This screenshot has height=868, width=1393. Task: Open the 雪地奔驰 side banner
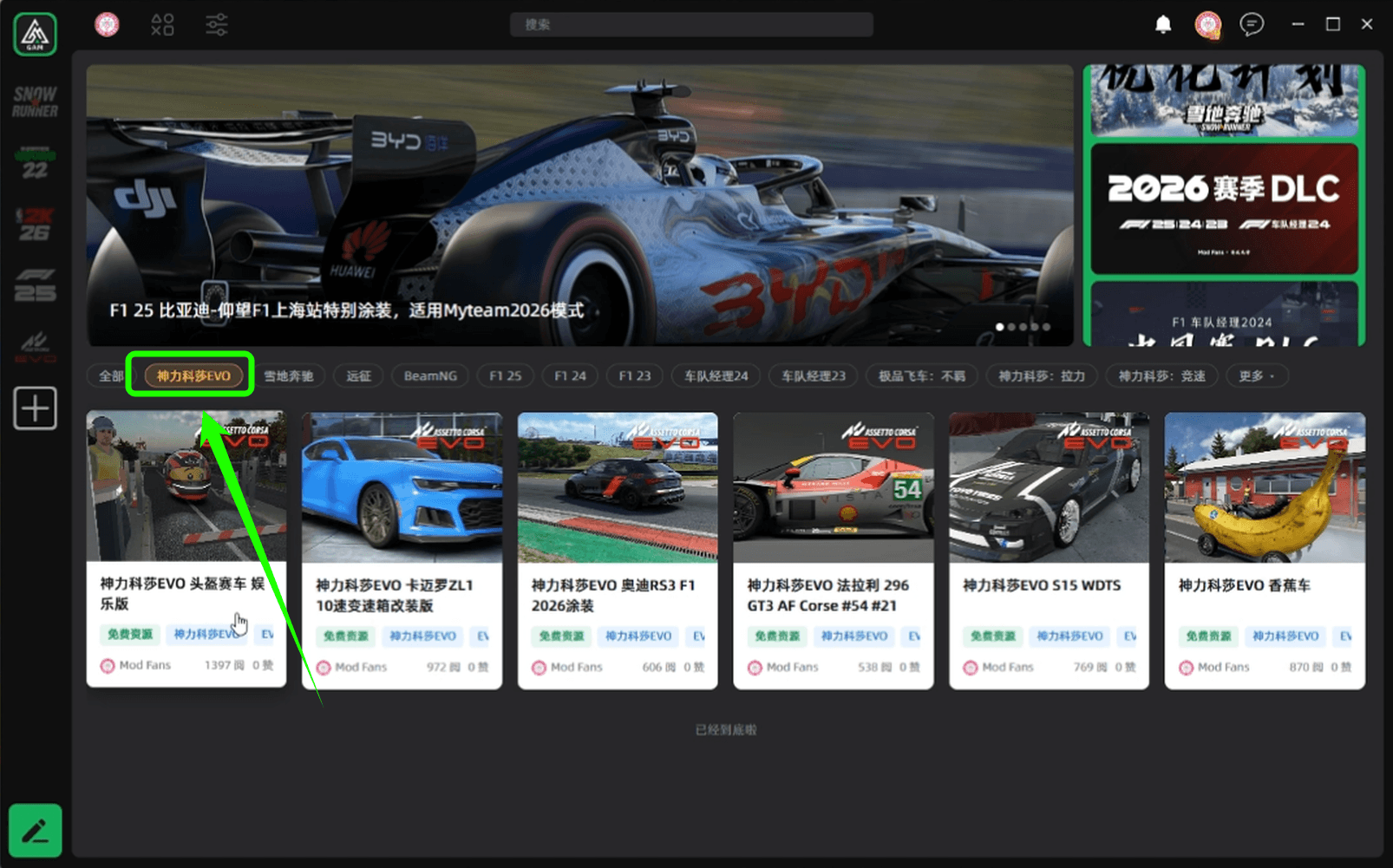pyautogui.click(x=1224, y=100)
